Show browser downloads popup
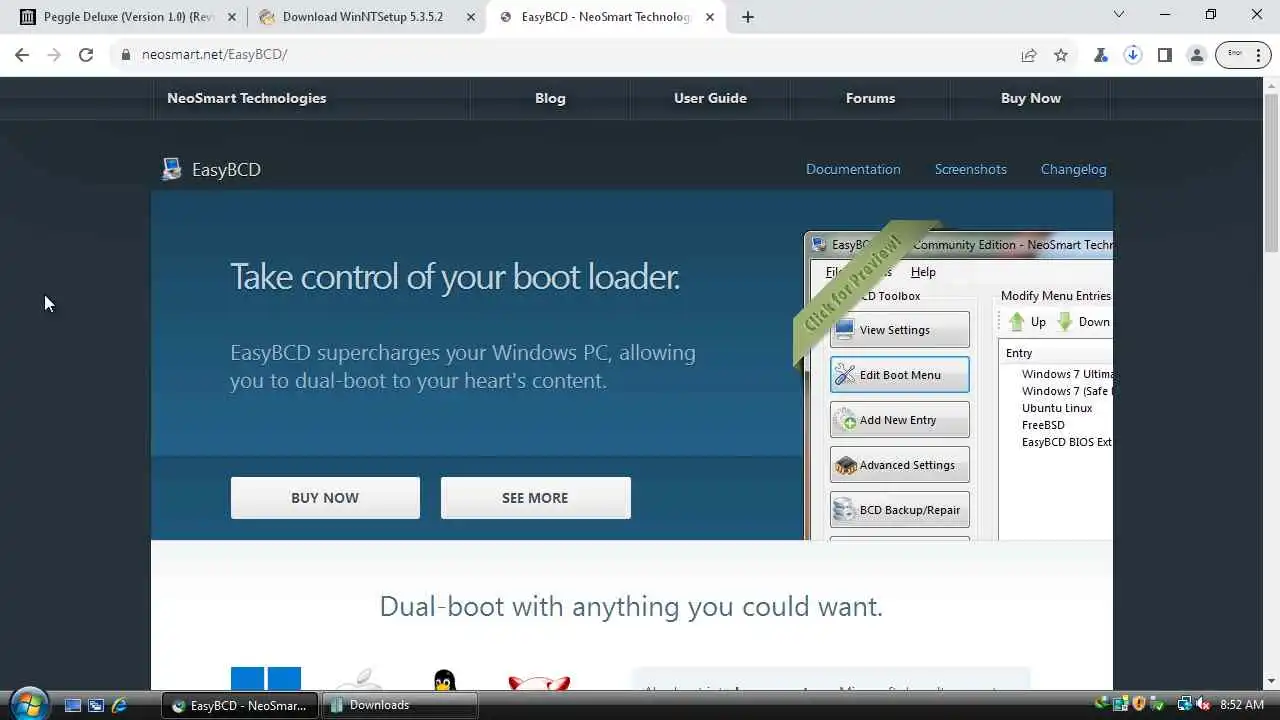 (1133, 55)
